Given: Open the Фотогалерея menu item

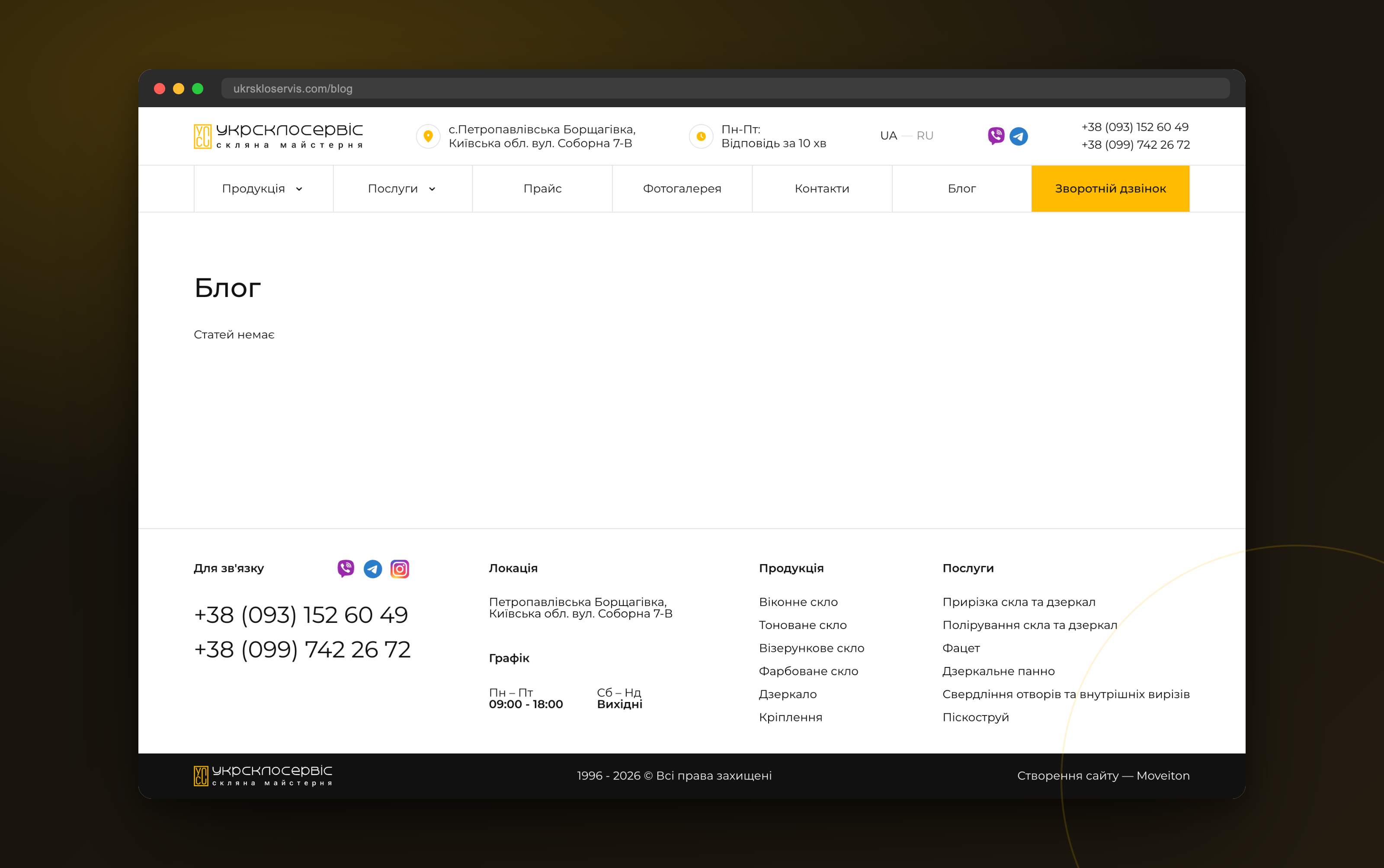Looking at the screenshot, I should pos(682,189).
